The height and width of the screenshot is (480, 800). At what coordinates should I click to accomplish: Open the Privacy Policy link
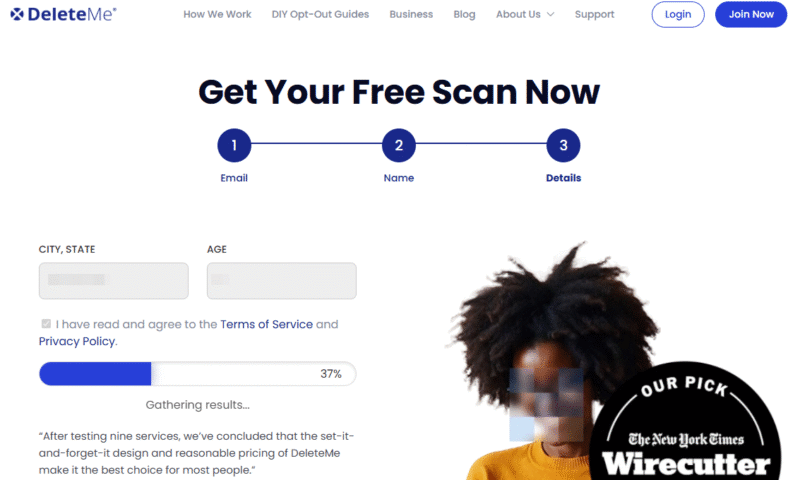pos(77,341)
